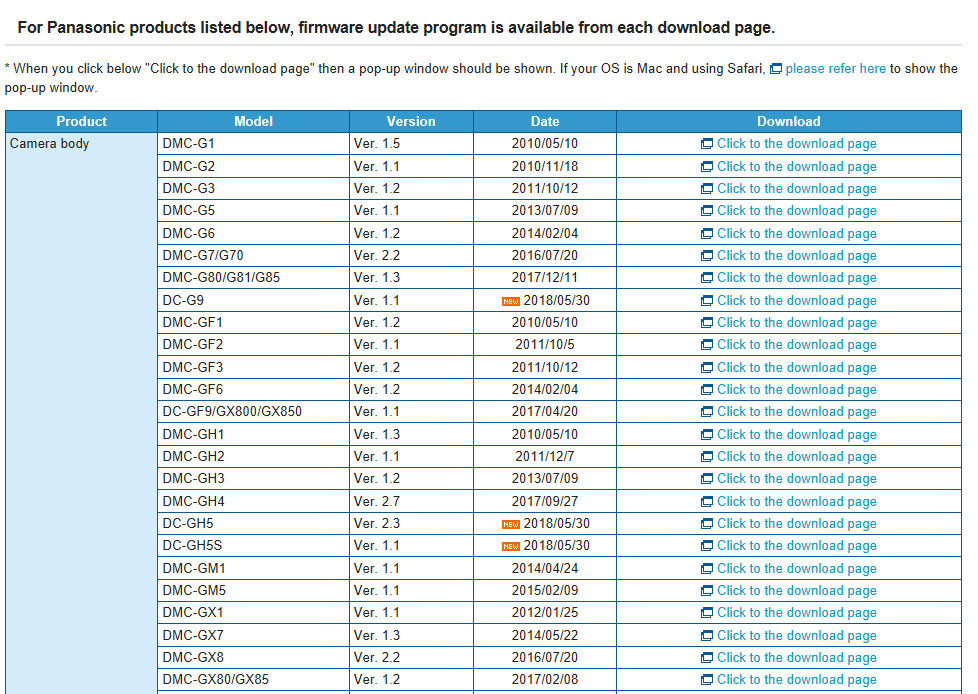The height and width of the screenshot is (694, 978).
Task: Click the Model column header
Action: pos(253,122)
